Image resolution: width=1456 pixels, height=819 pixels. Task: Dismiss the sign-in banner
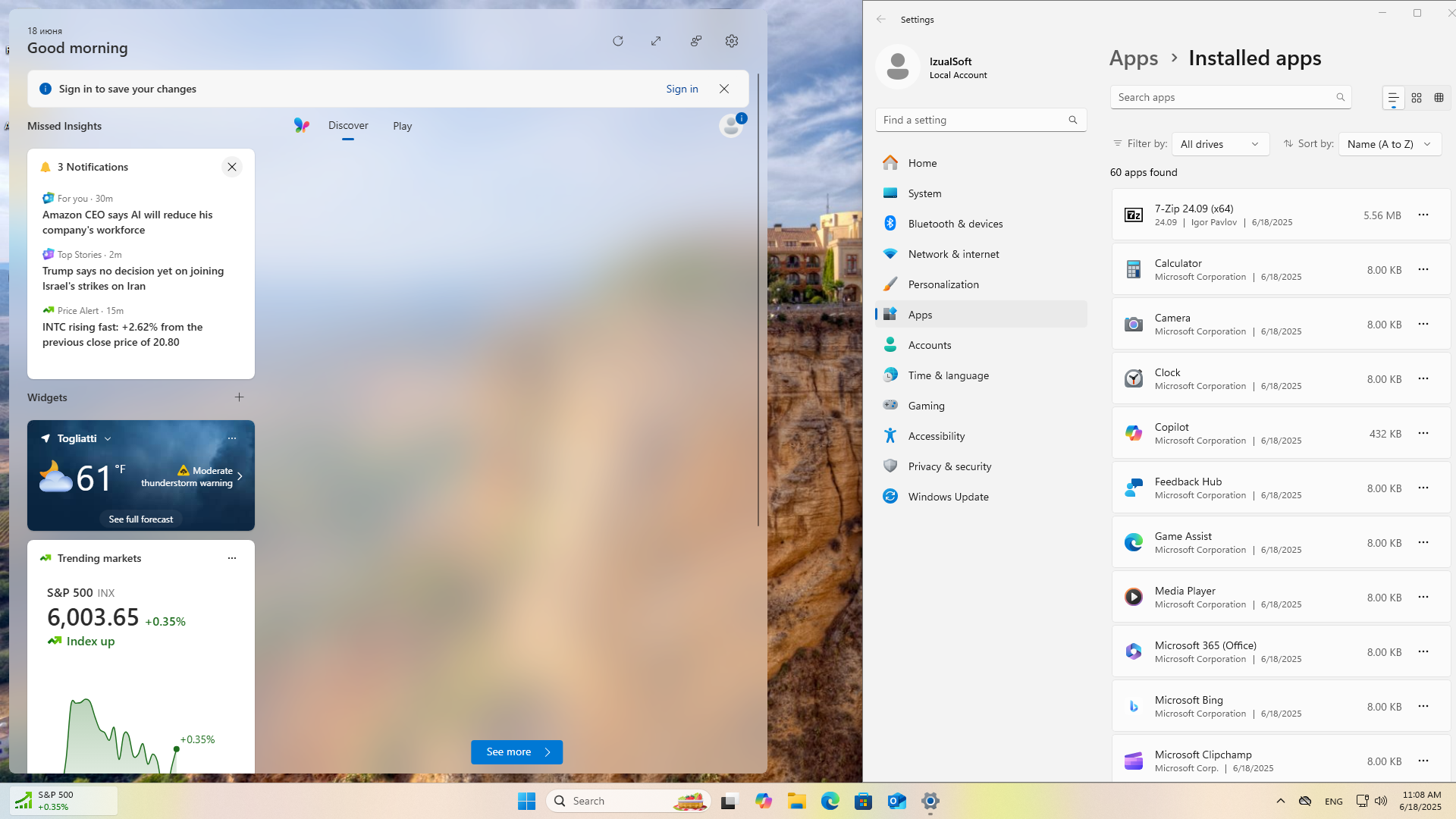[x=724, y=89]
